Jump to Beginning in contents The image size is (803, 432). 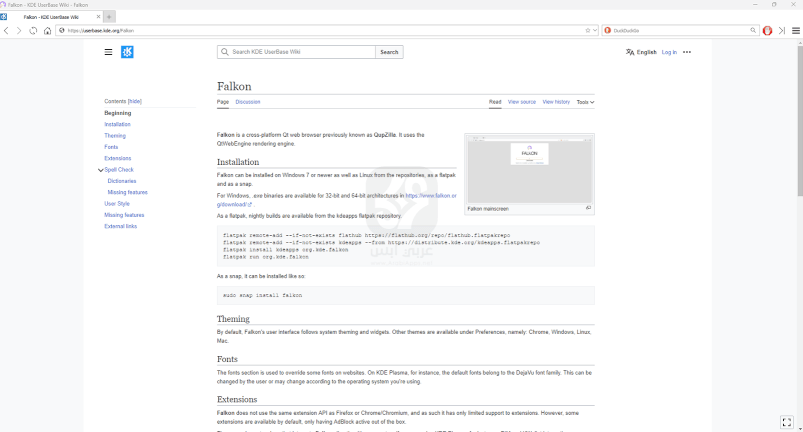point(118,113)
